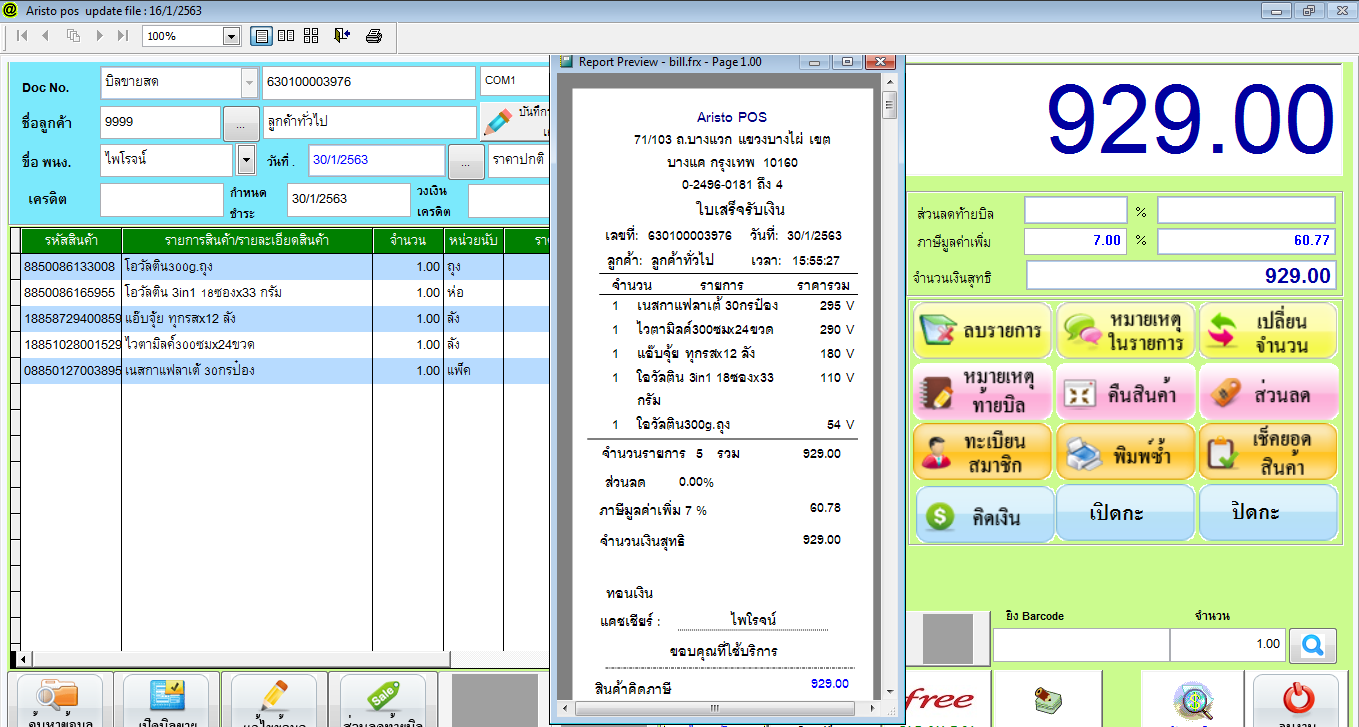Viewport: 1359px width, 727px height.
Task: Click the close preview door icon
Action: click(342, 36)
